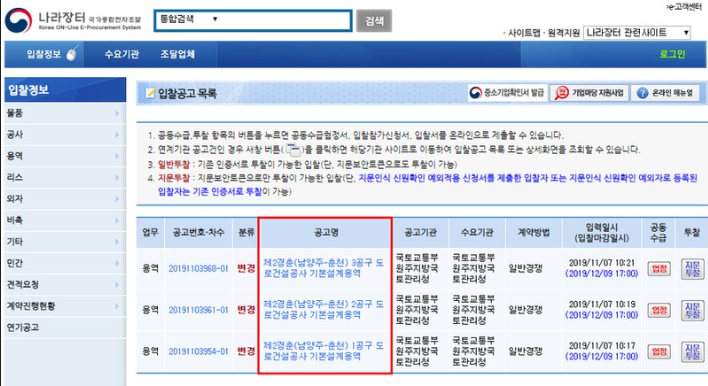Click 지문투찰 icon for the 1공구 row

pos(692,352)
